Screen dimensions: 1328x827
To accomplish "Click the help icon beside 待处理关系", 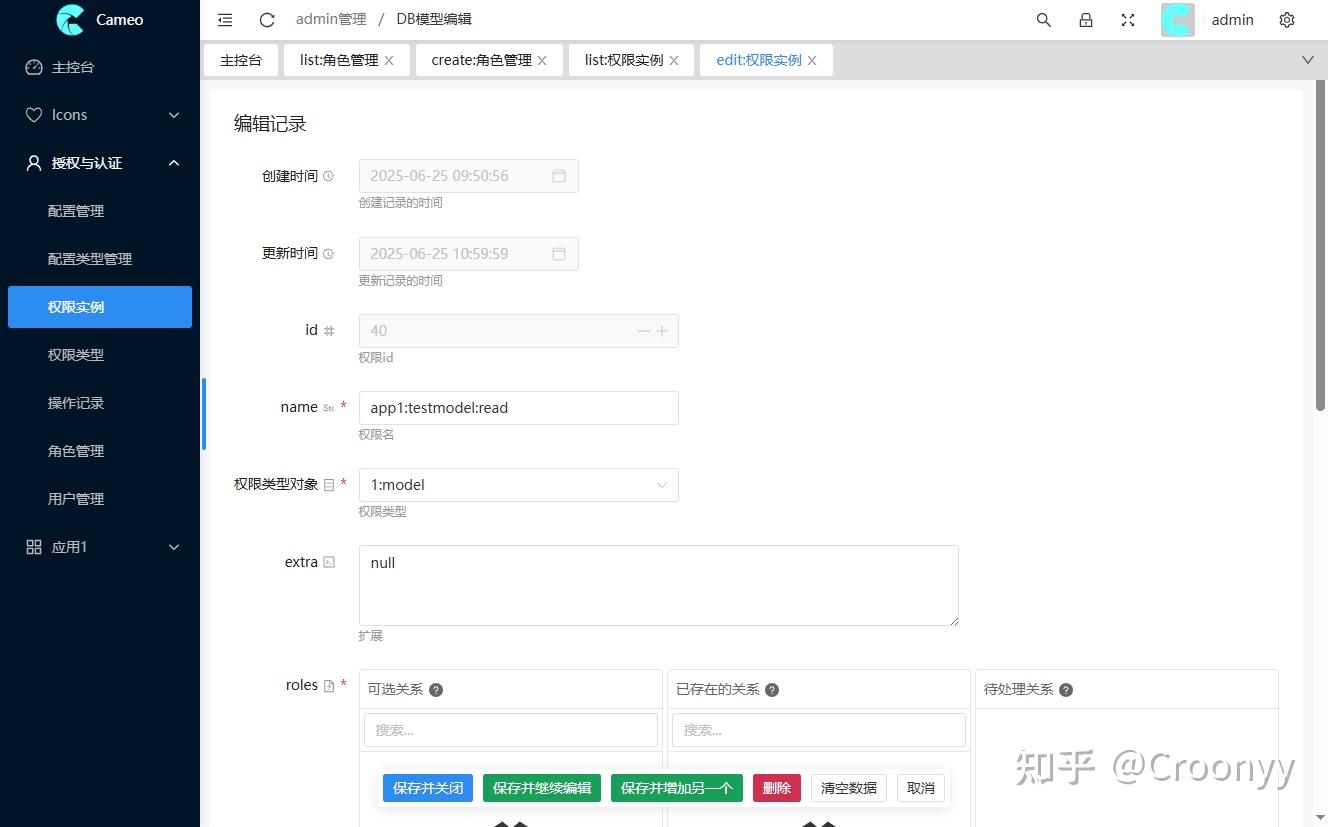I will click(x=1066, y=689).
